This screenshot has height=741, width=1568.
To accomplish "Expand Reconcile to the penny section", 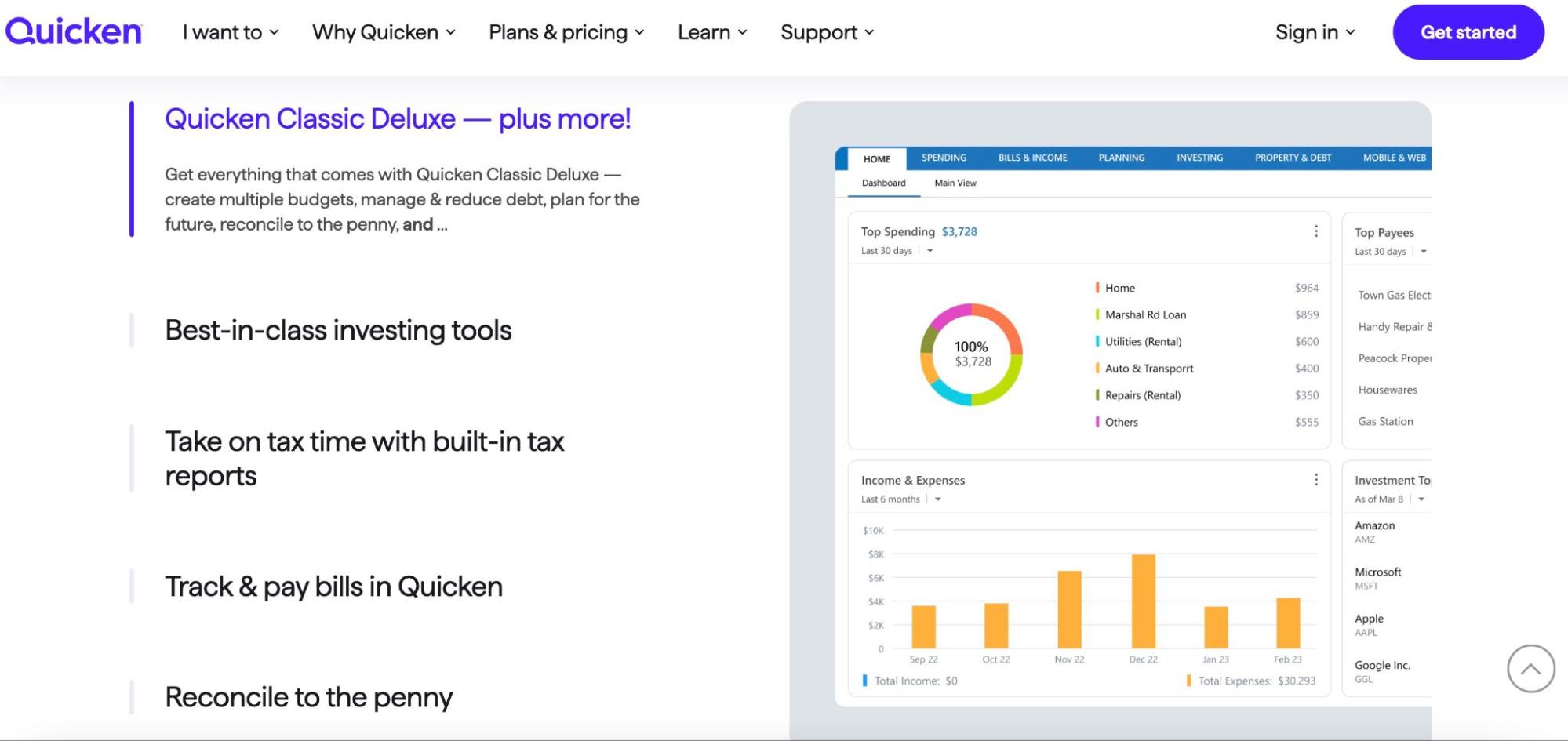I will pyautogui.click(x=308, y=697).
